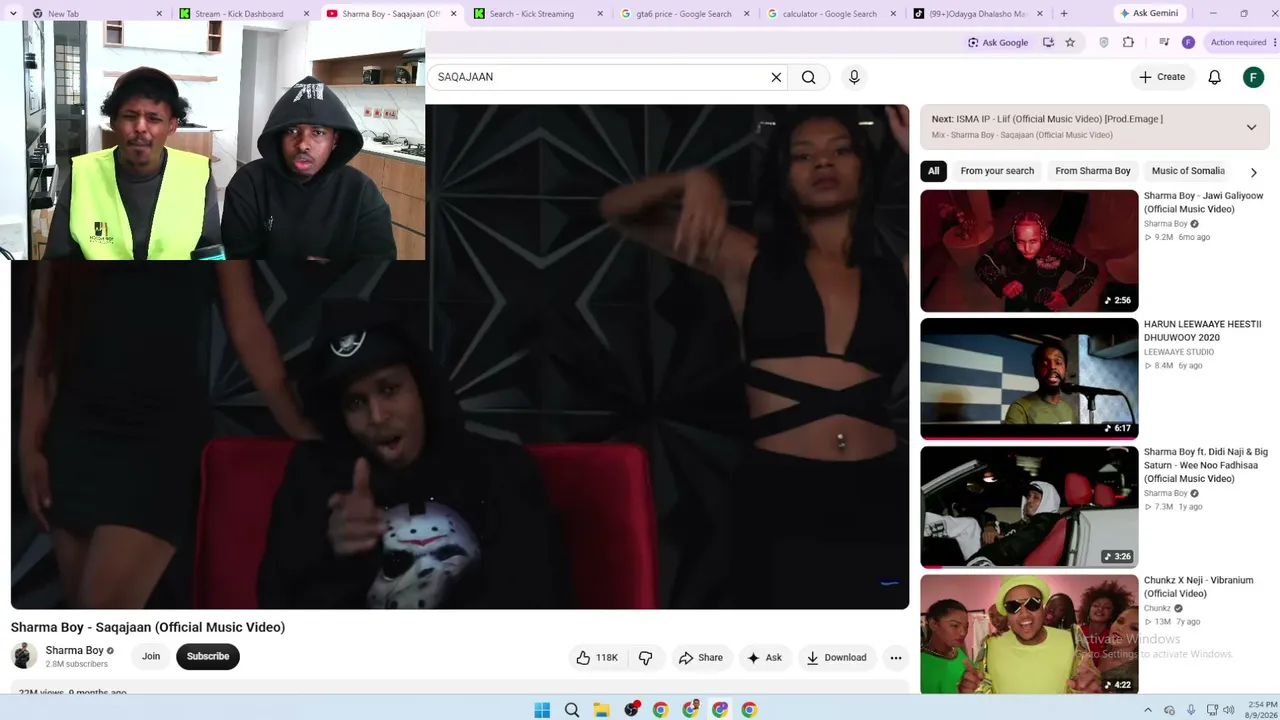Show hidden system tray icons
Screen dimensions: 1280x720
pos(1148,710)
